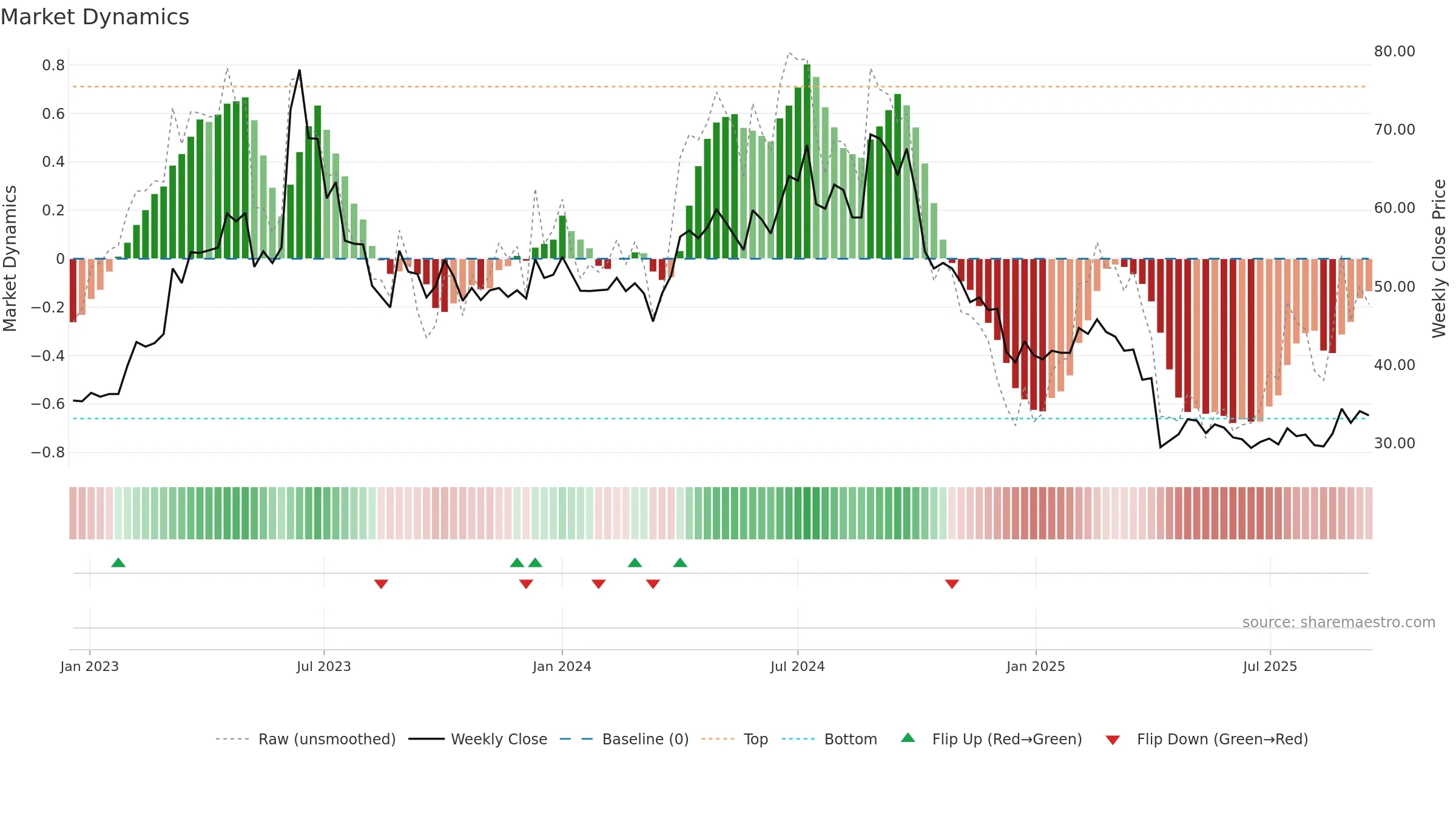Click the 0.4 left axis tick
Screen dimensions: 1456x819
[x=53, y=162]
